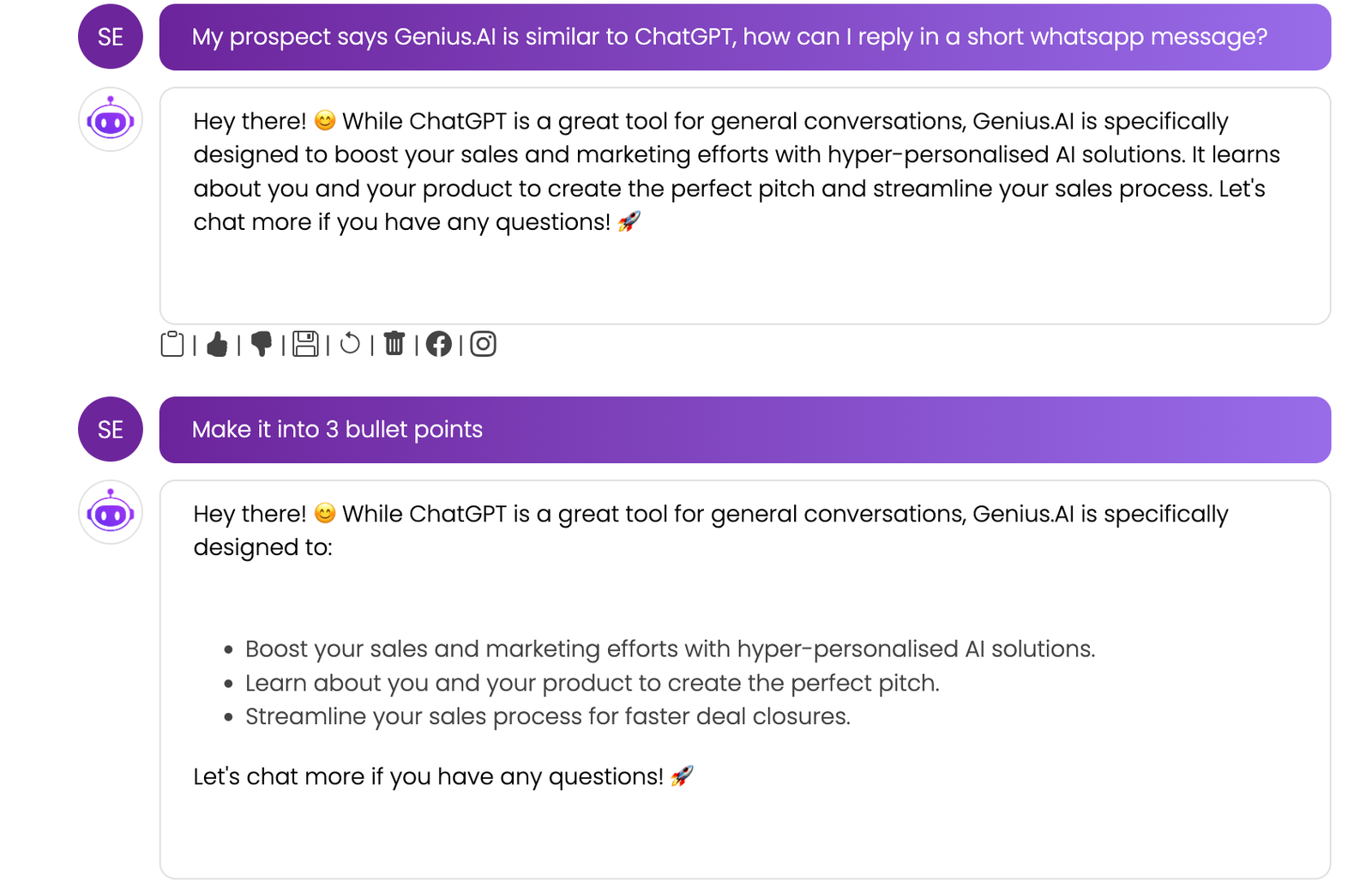Click the SE avatar beside the bullet points request

[111, 429]
